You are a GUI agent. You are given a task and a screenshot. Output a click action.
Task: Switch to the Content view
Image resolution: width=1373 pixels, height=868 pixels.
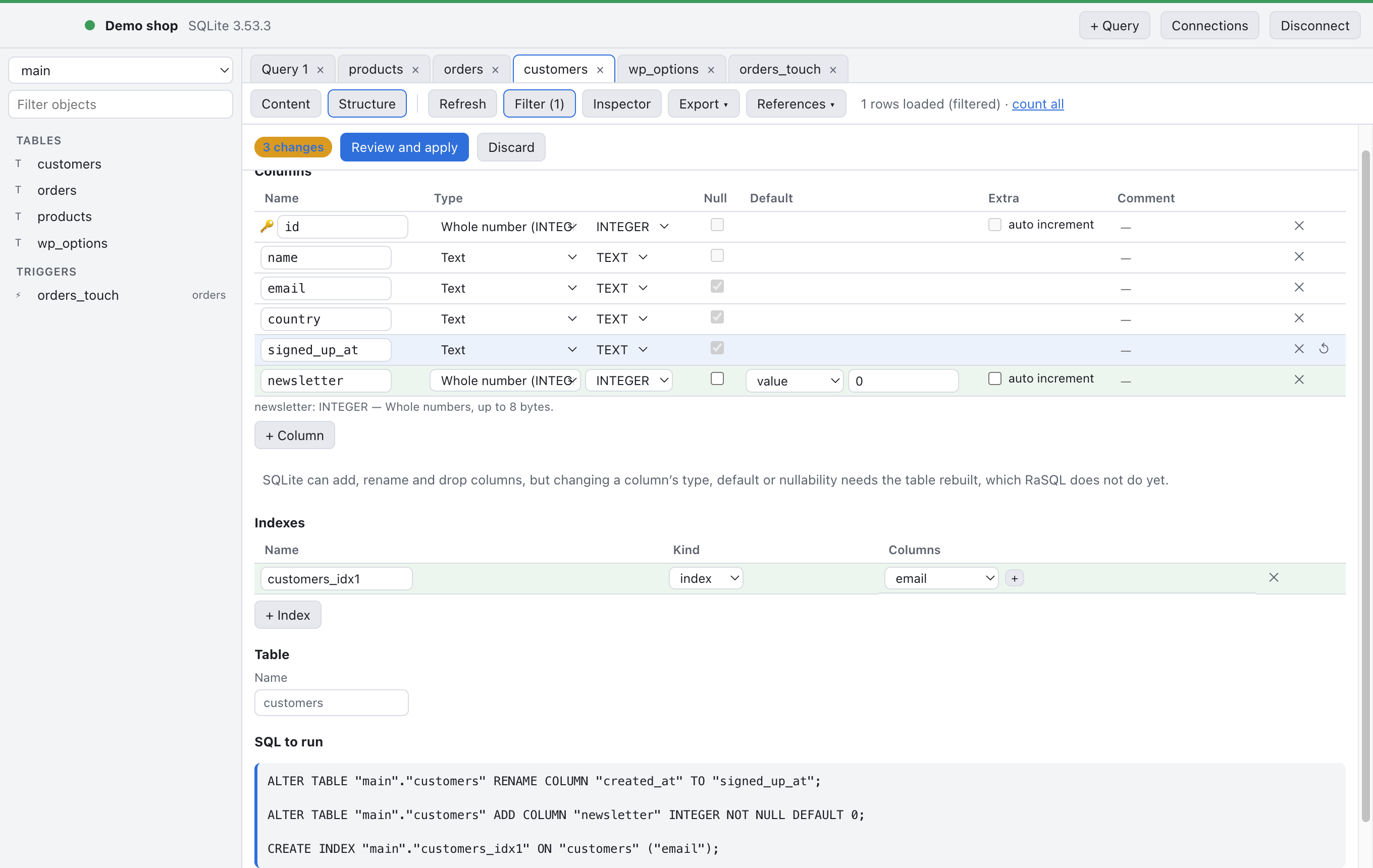pyautogui.click(x=286, y=104)
